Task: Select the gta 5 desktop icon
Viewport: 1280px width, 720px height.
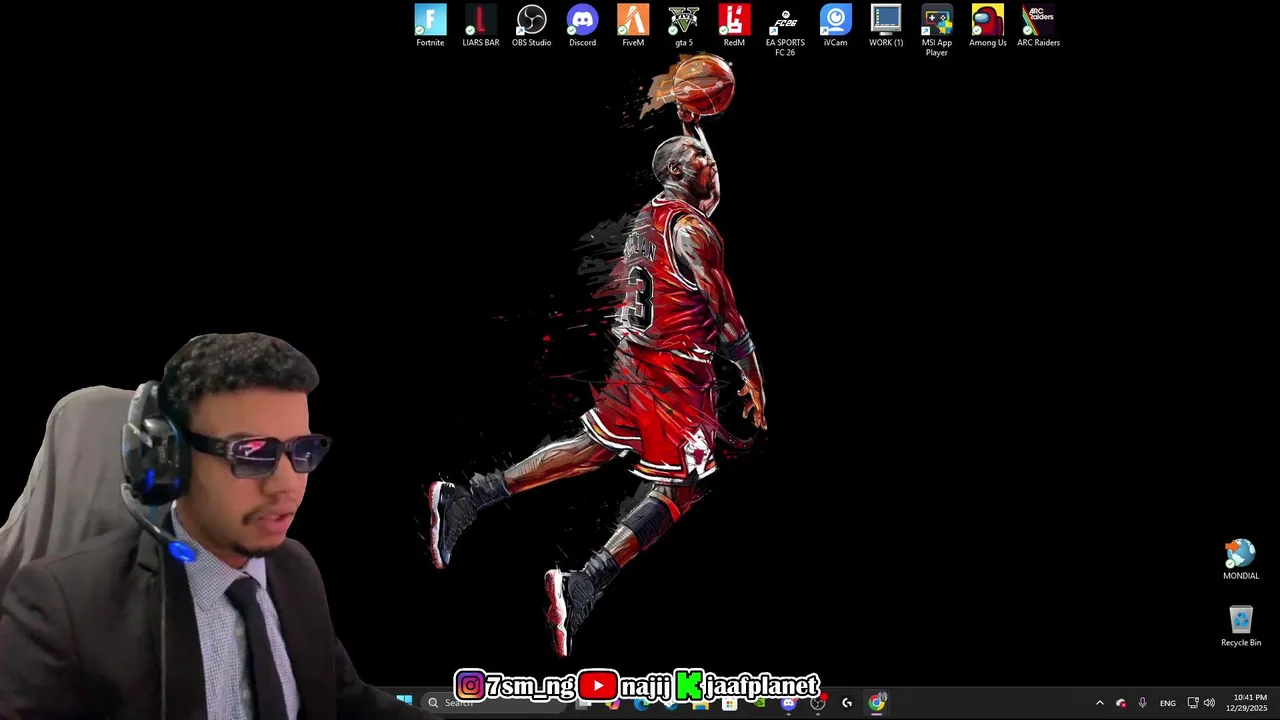Action: click(x=684, y=26)
